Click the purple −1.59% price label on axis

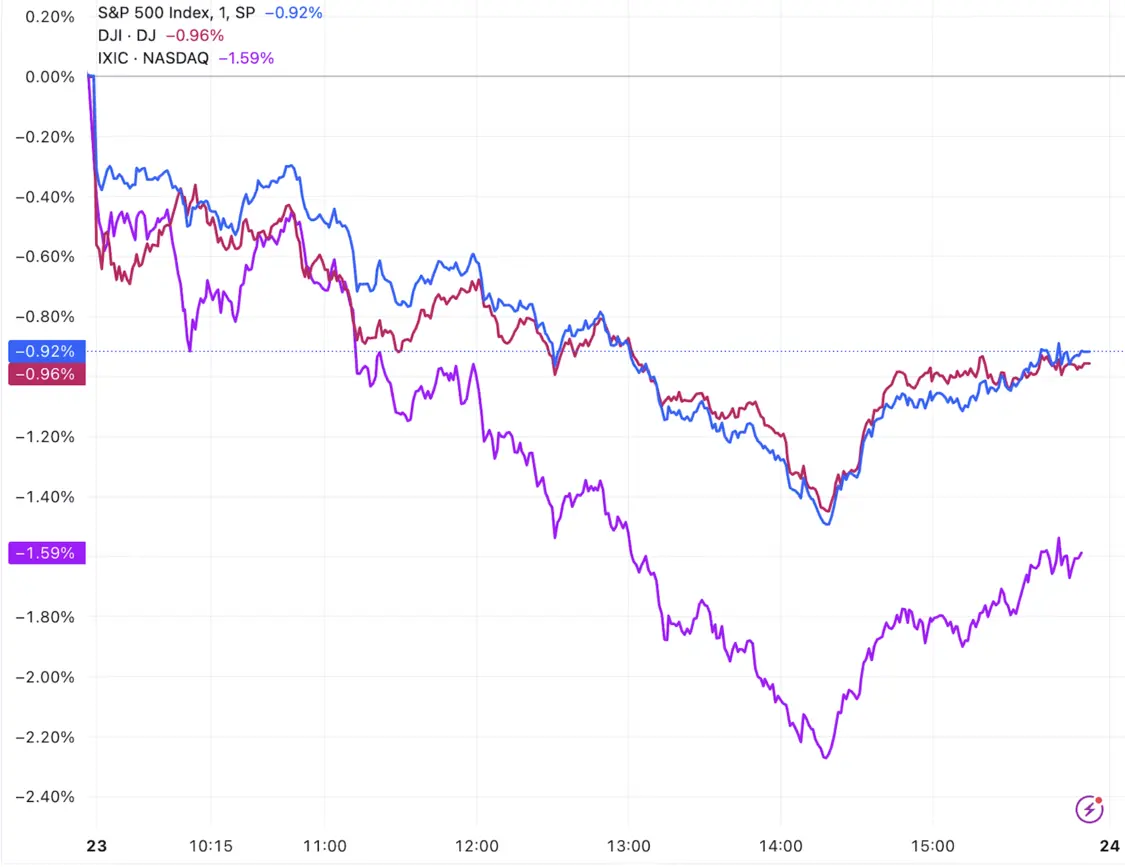click(x=47, y=553)
